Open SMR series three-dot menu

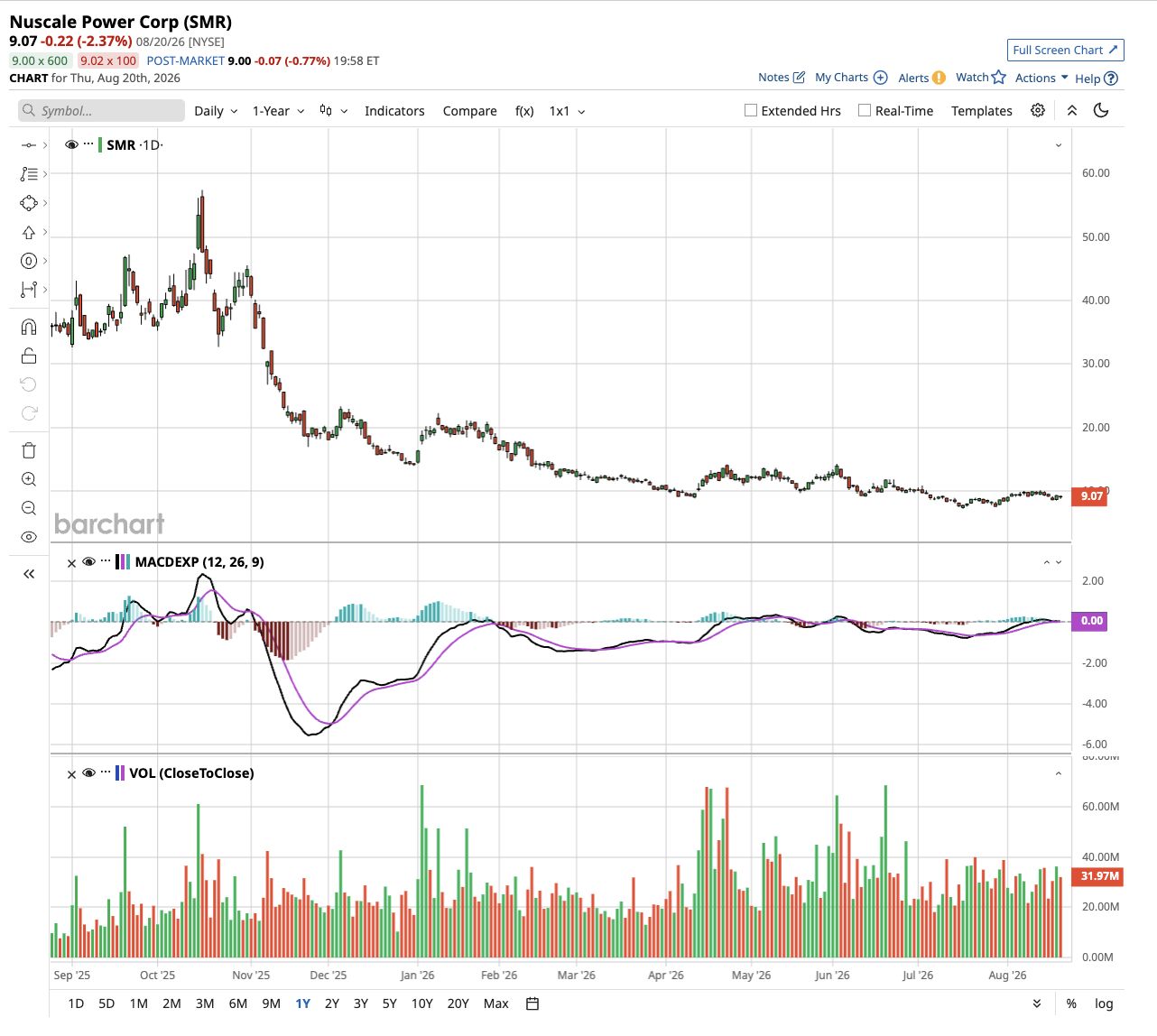(x=88, y=144)
